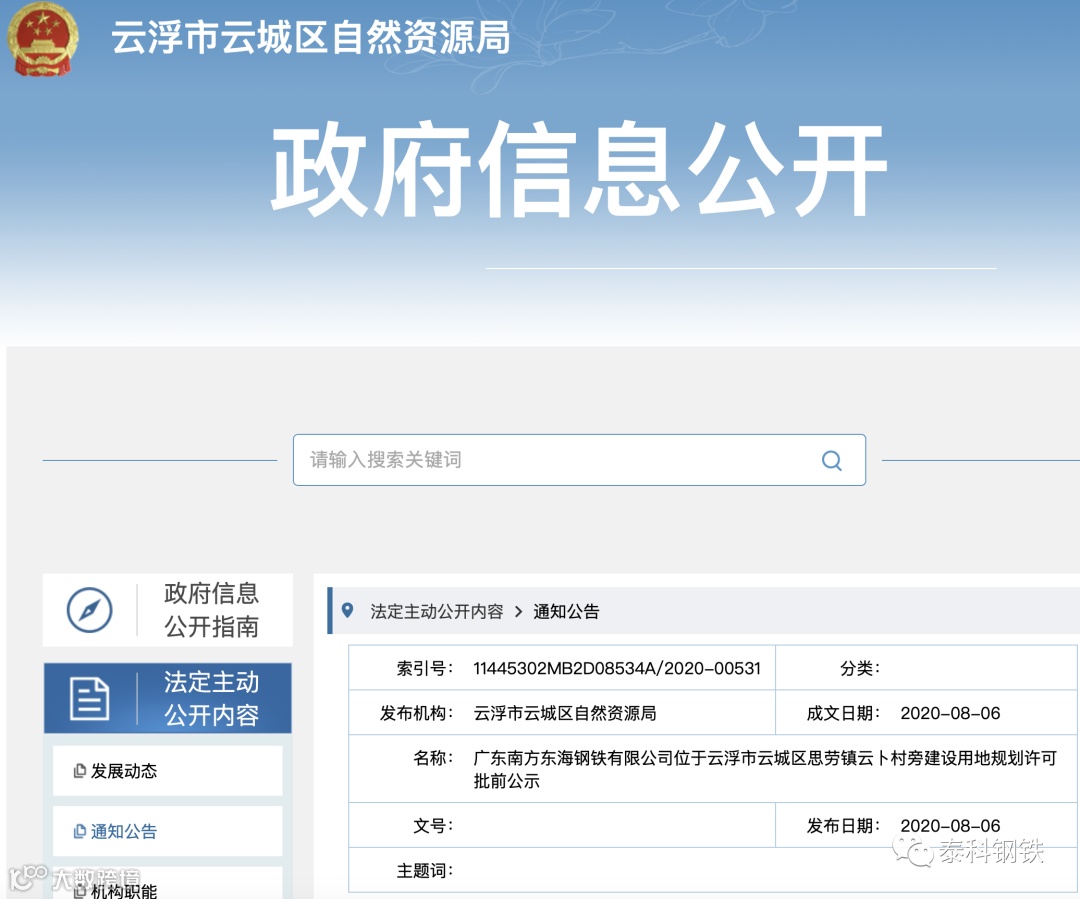
Task: Go to 法定主动公开内容 breadcrumb
Action: coord(437,611)
